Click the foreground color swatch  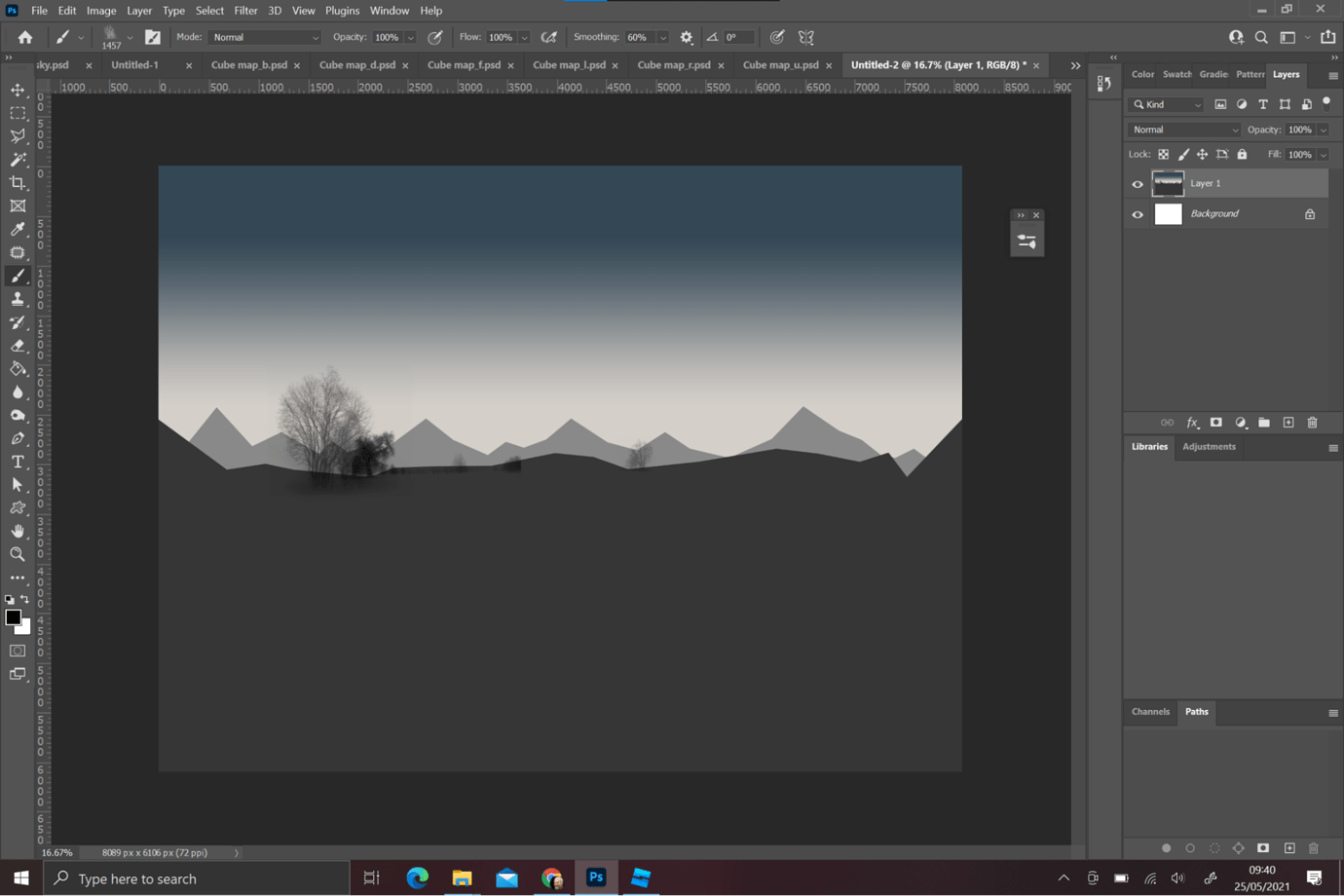coord(14,616)
